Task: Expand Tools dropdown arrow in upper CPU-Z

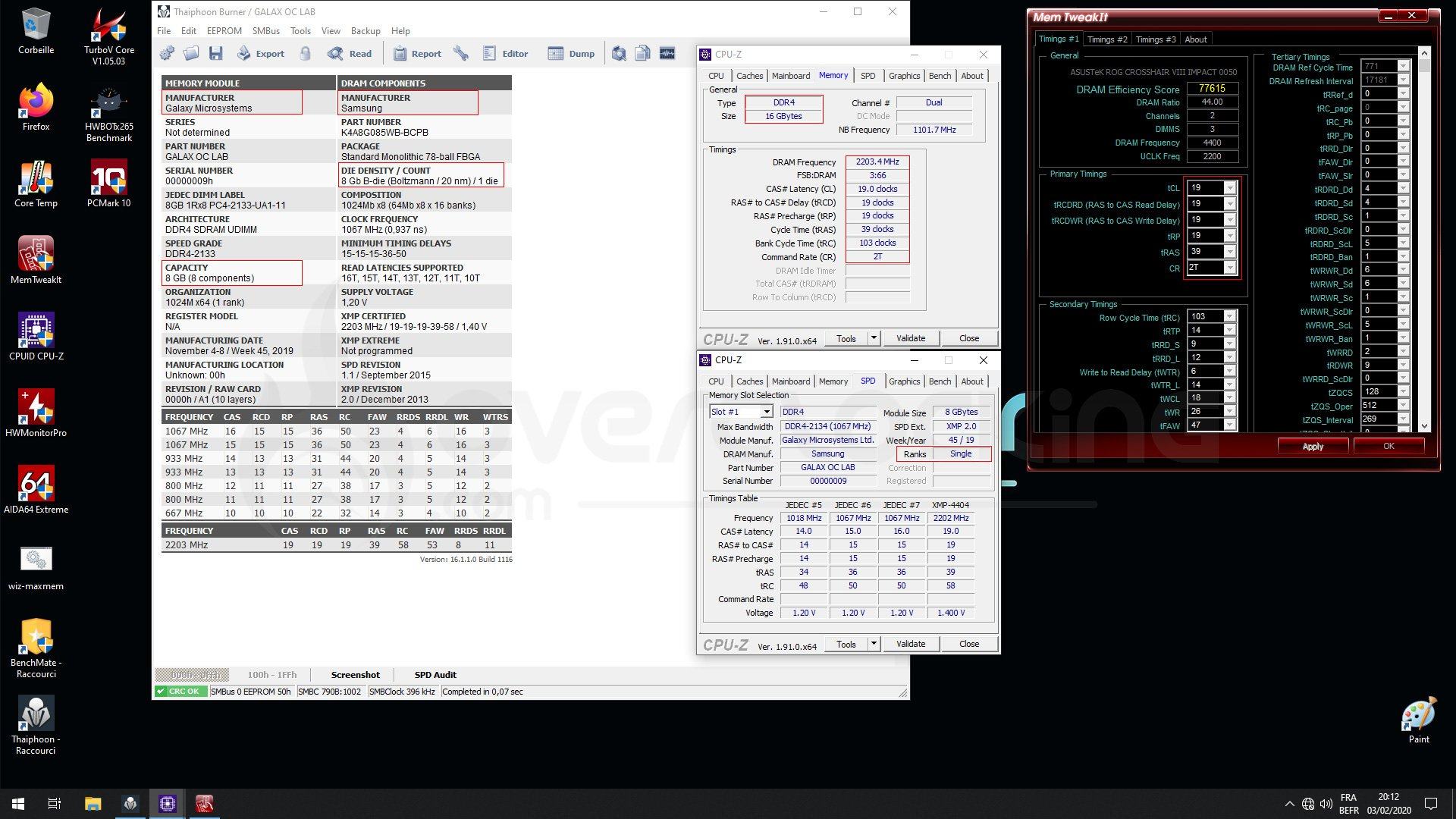Action: pos(874,338)
